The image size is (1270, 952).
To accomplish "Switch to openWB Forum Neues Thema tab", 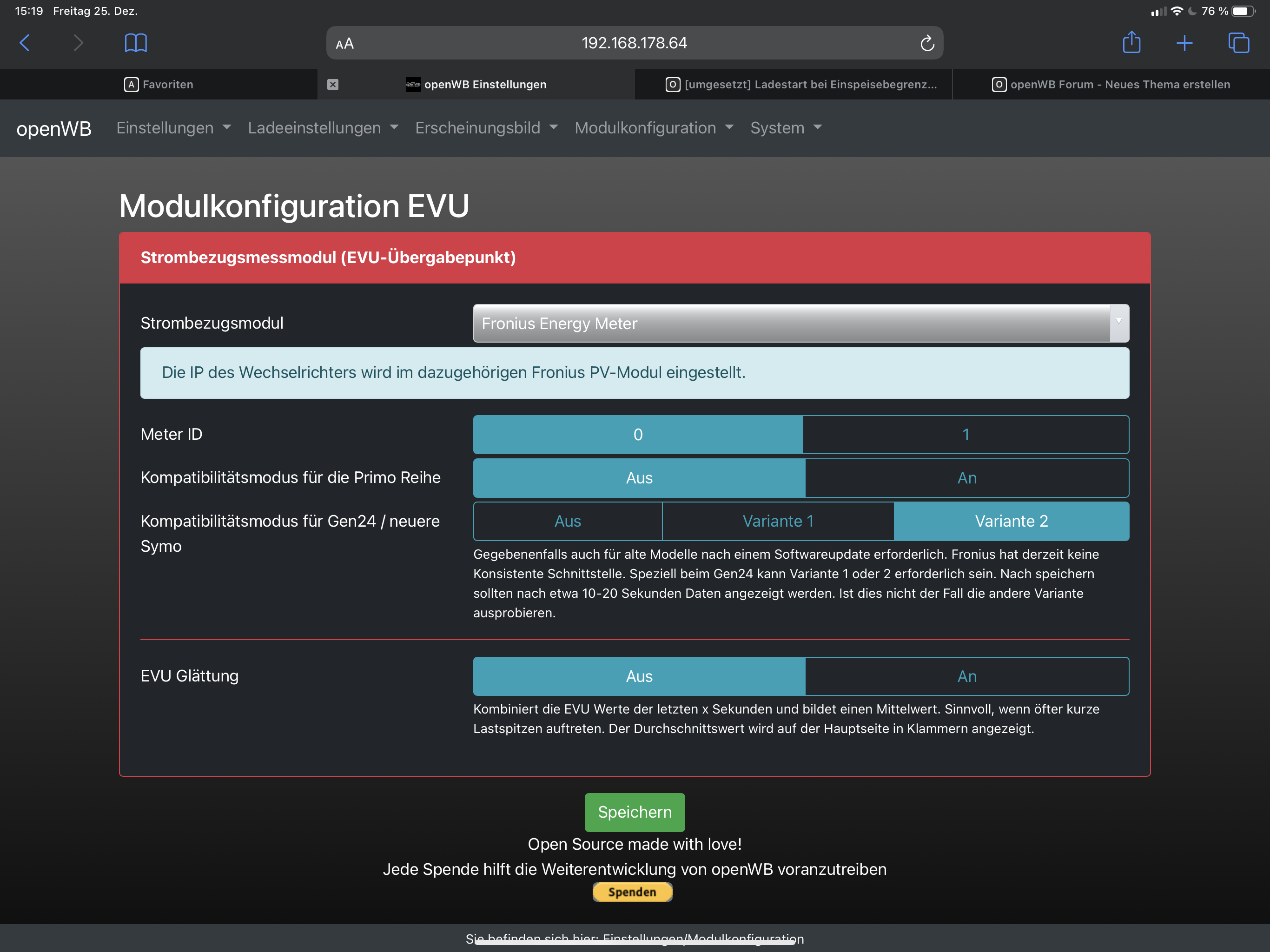I will tap(1111, 85).
